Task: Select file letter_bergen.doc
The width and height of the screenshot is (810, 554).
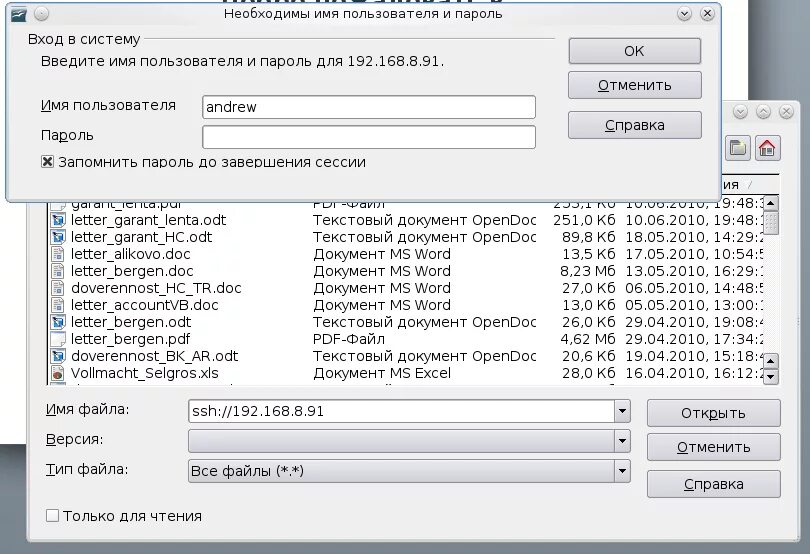Action: (132, 271)
